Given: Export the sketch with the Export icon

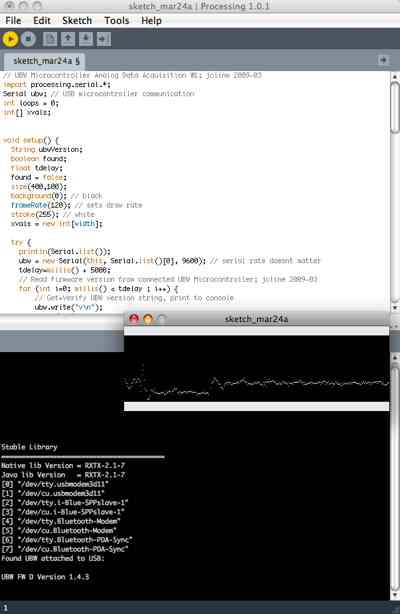Looking at the screenshot, I should 104,39.
